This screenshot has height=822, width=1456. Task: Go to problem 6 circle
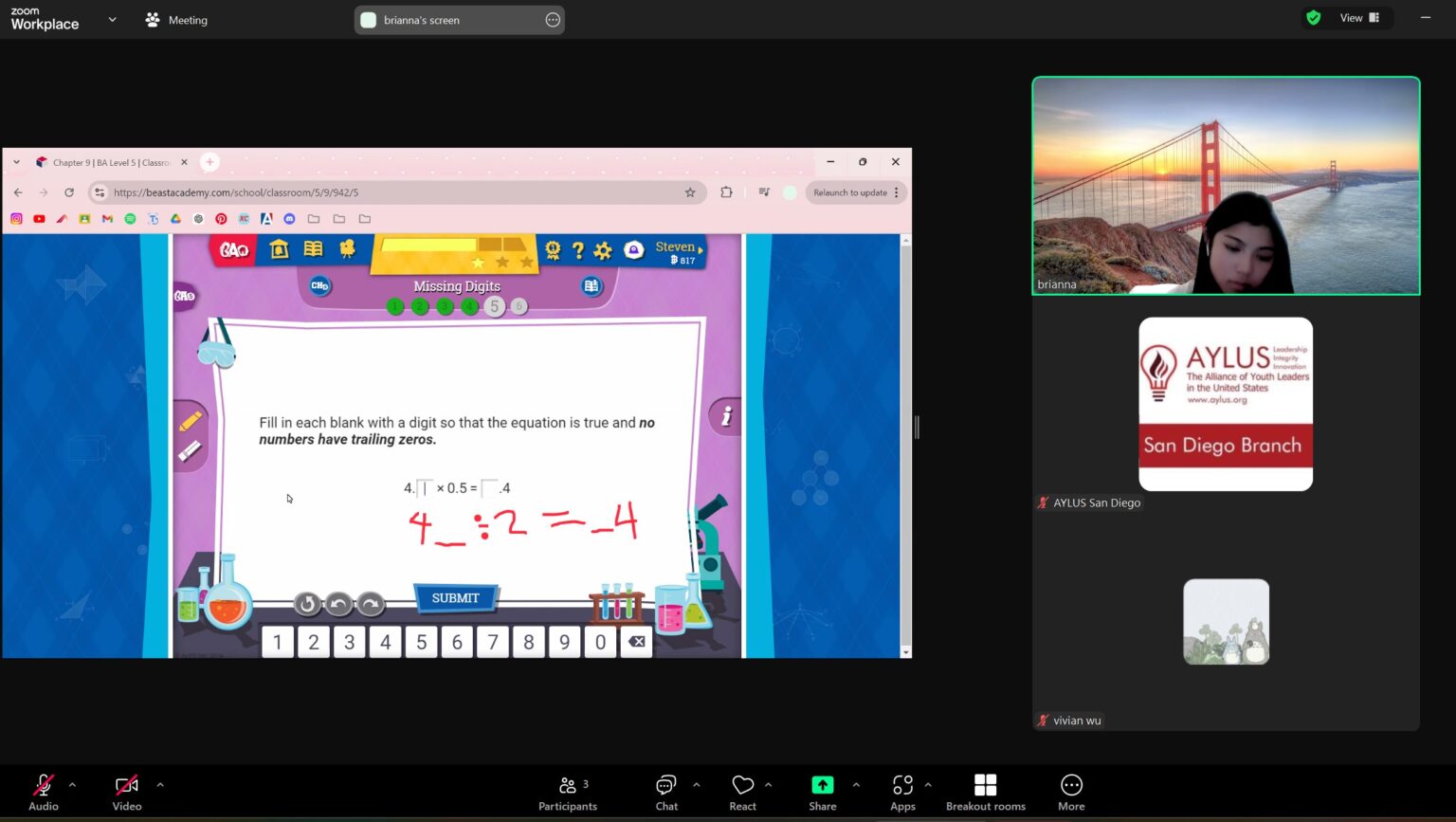[519, 306]
